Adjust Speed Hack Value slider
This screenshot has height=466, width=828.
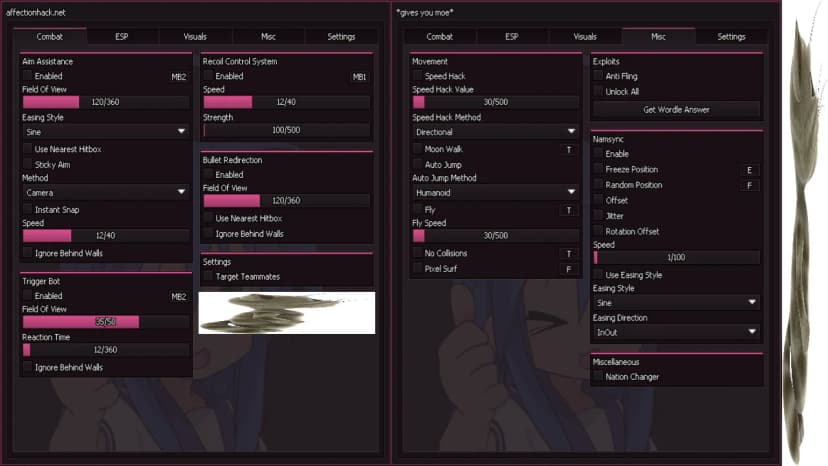tap(495, 102)
